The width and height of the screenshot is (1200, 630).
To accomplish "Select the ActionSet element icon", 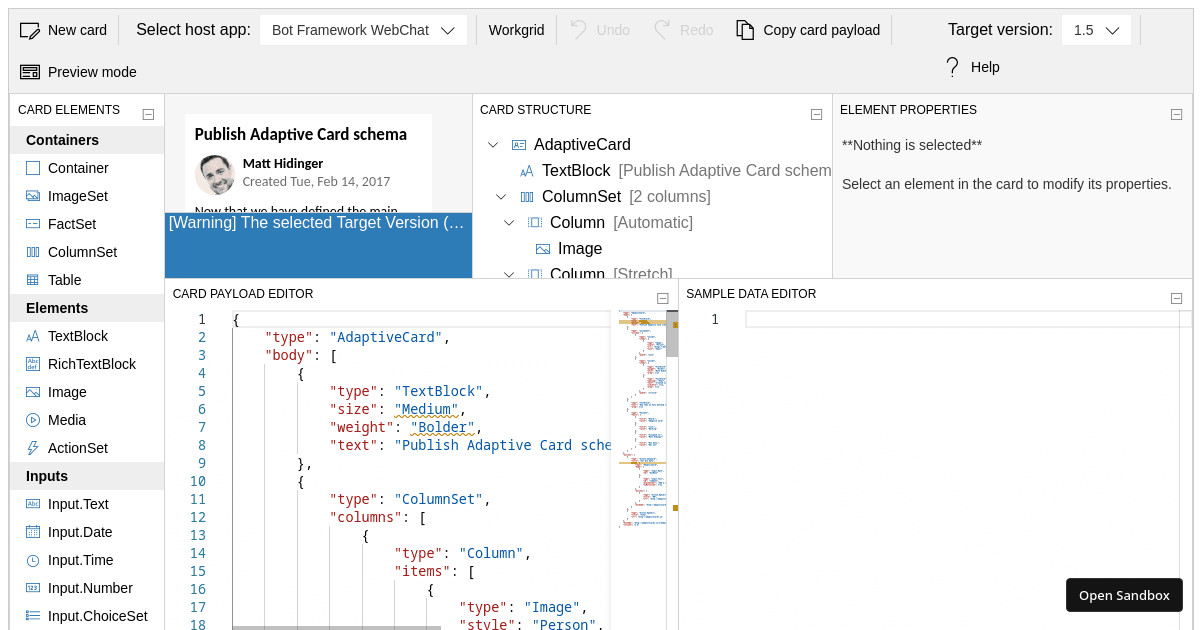I will click(x=33, y=448).
